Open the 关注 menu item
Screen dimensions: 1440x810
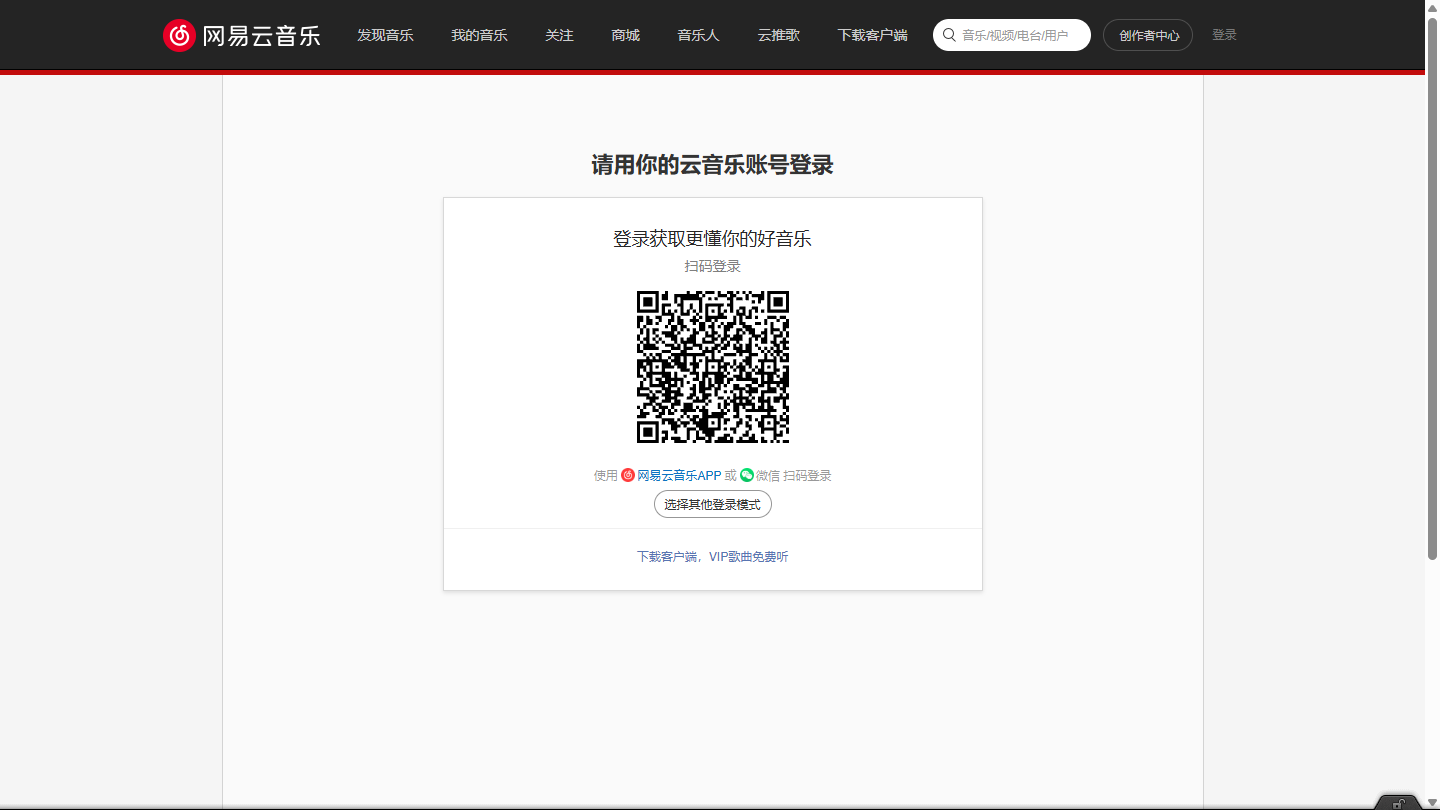click(559, 35)
